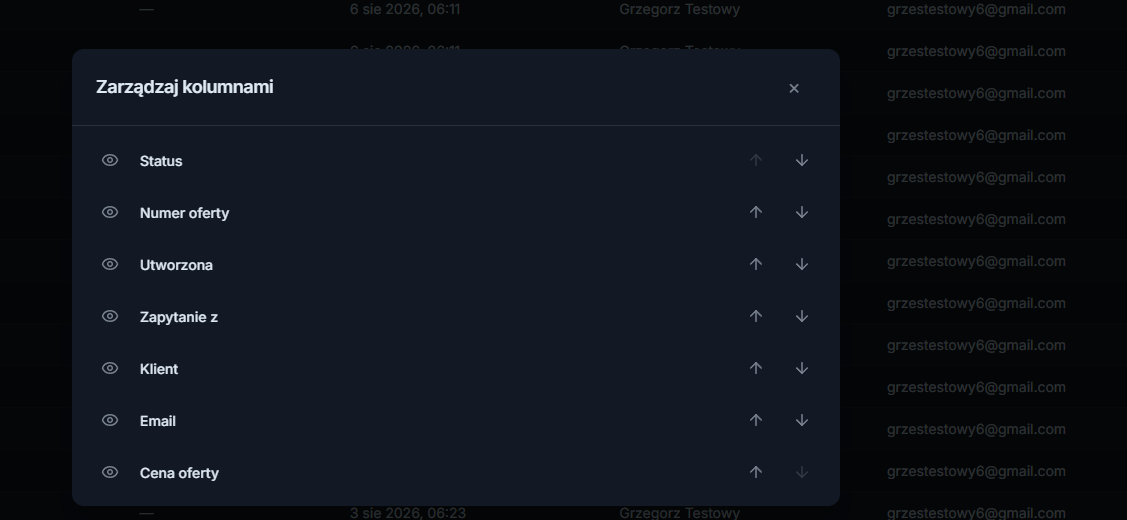Hide the Utworzona column with eye icon

(110, 264)
